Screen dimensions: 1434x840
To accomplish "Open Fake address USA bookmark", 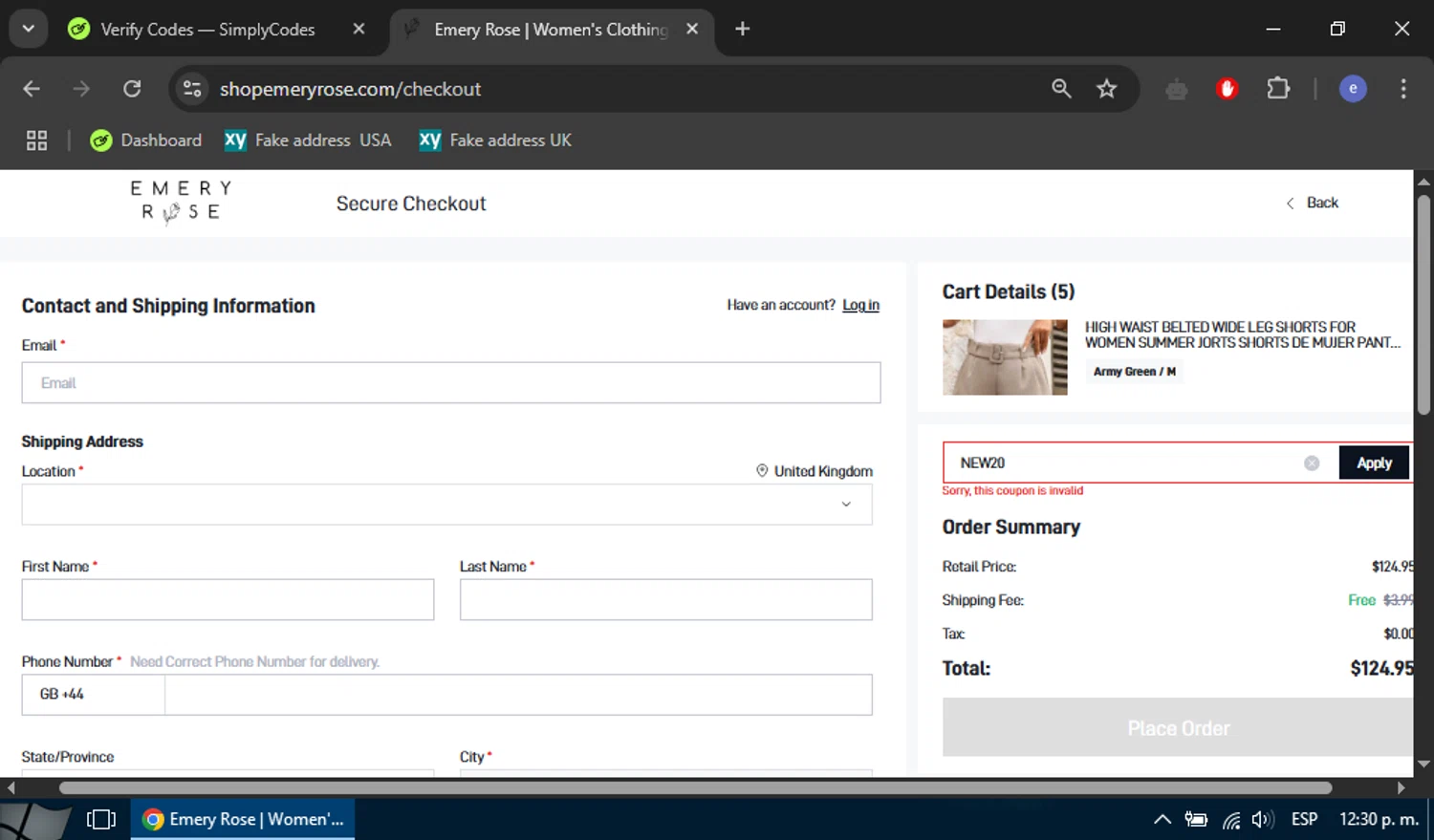I will [x=308, y=140].
